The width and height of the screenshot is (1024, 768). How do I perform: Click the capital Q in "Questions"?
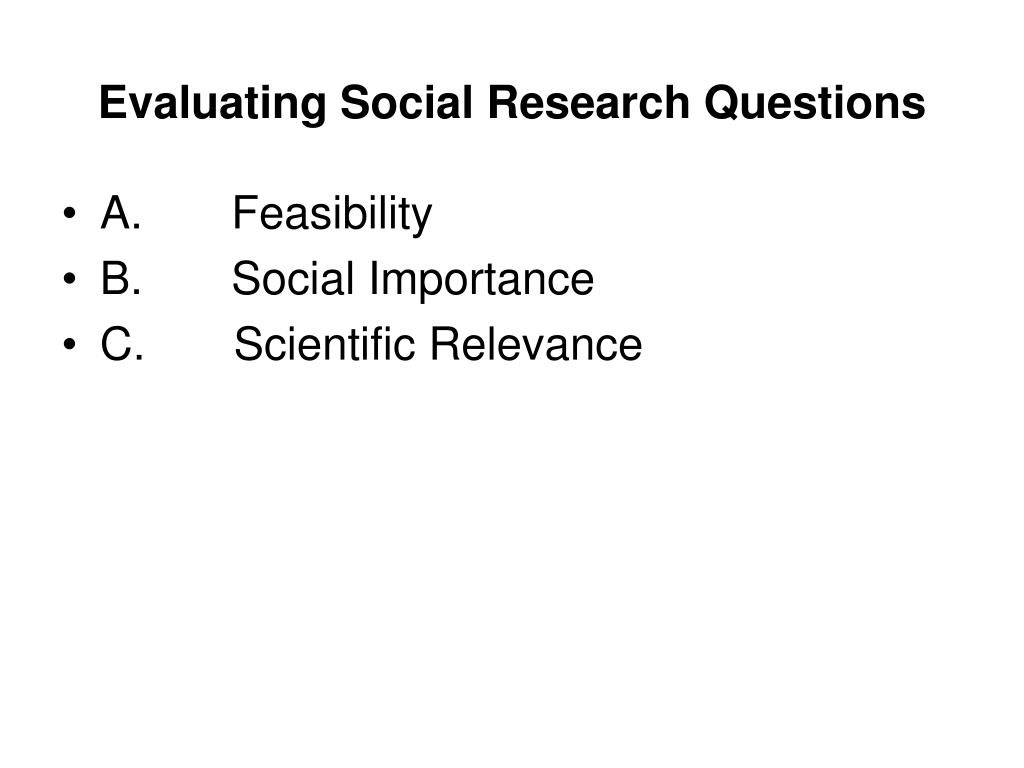pos(722,103)
